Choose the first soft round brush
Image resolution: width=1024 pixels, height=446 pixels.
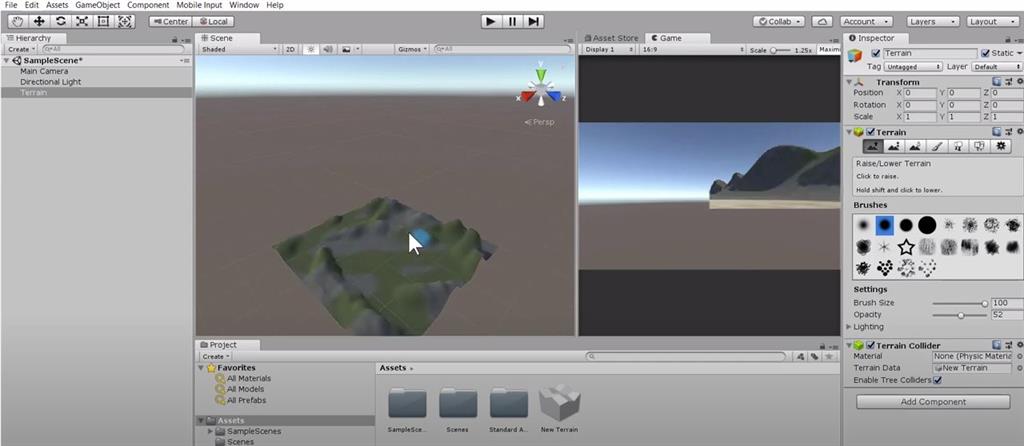pos(863,225)
